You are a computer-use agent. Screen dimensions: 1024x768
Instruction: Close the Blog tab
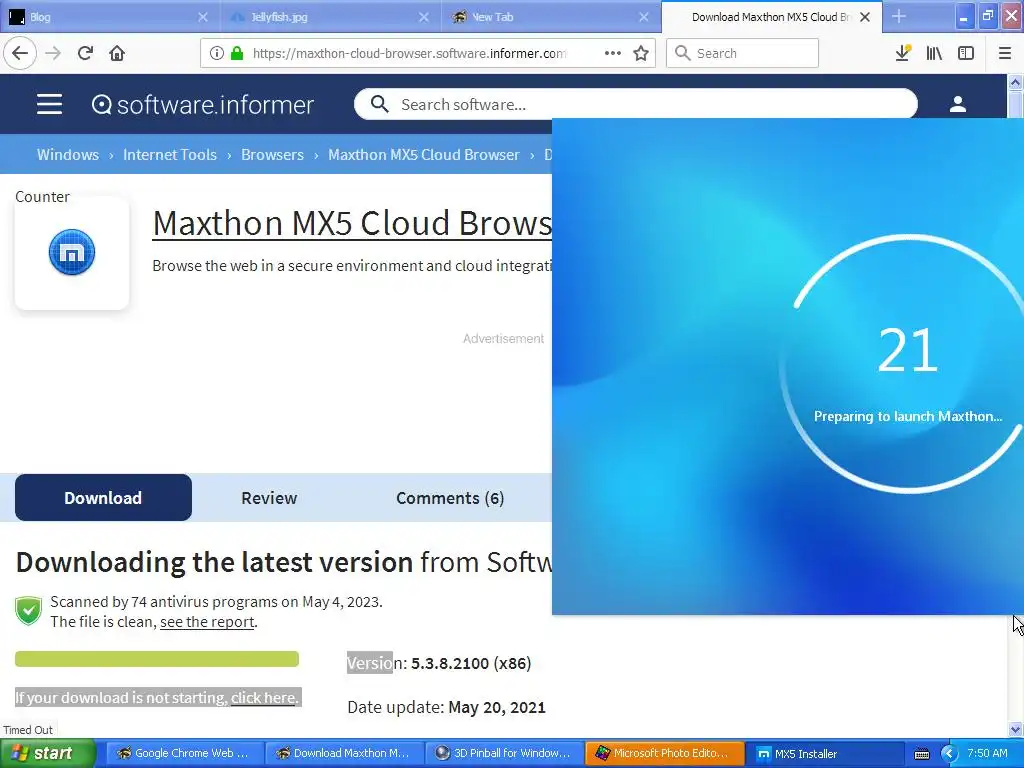202,17
